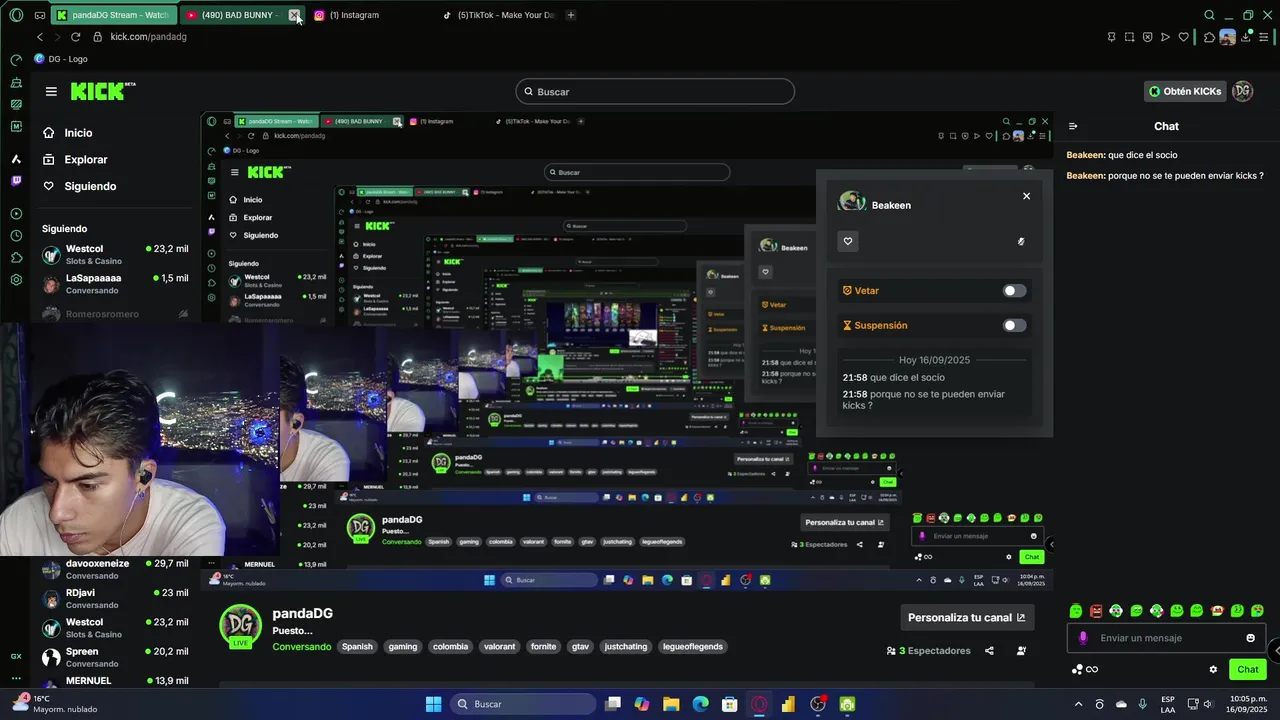Toggle the Vetar switch in large Beakeen card
Screen dimensions: 1280x720
point(1014,291)
